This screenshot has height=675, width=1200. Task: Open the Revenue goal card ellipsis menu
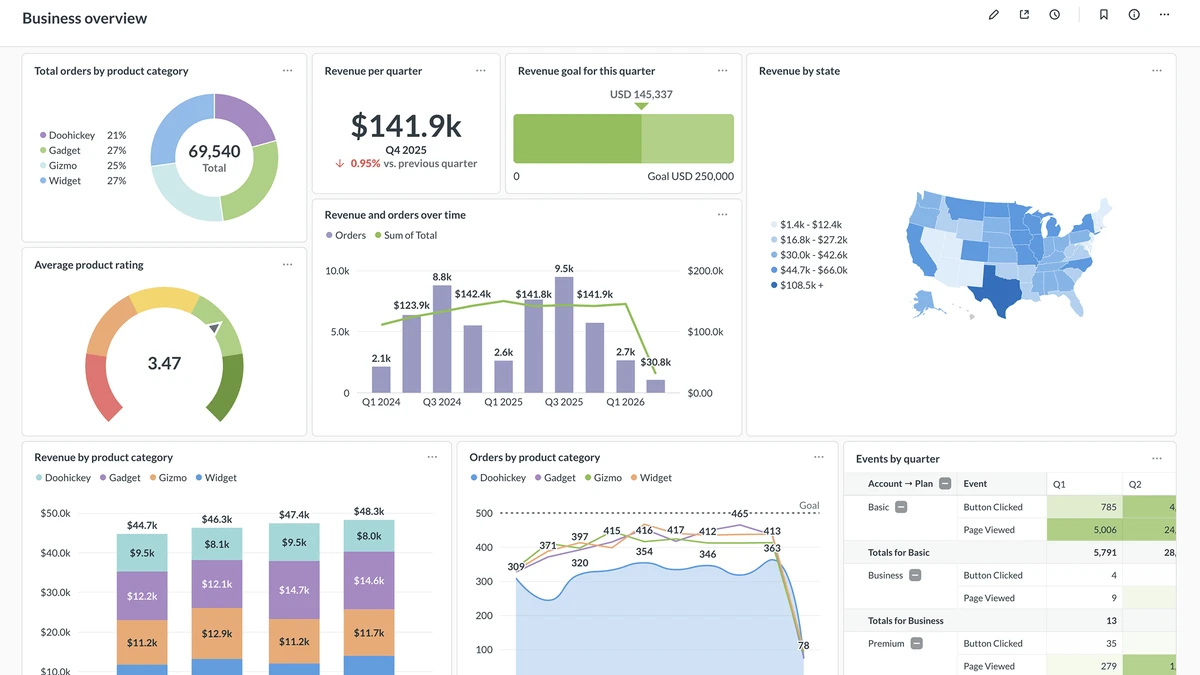(723, 71)
